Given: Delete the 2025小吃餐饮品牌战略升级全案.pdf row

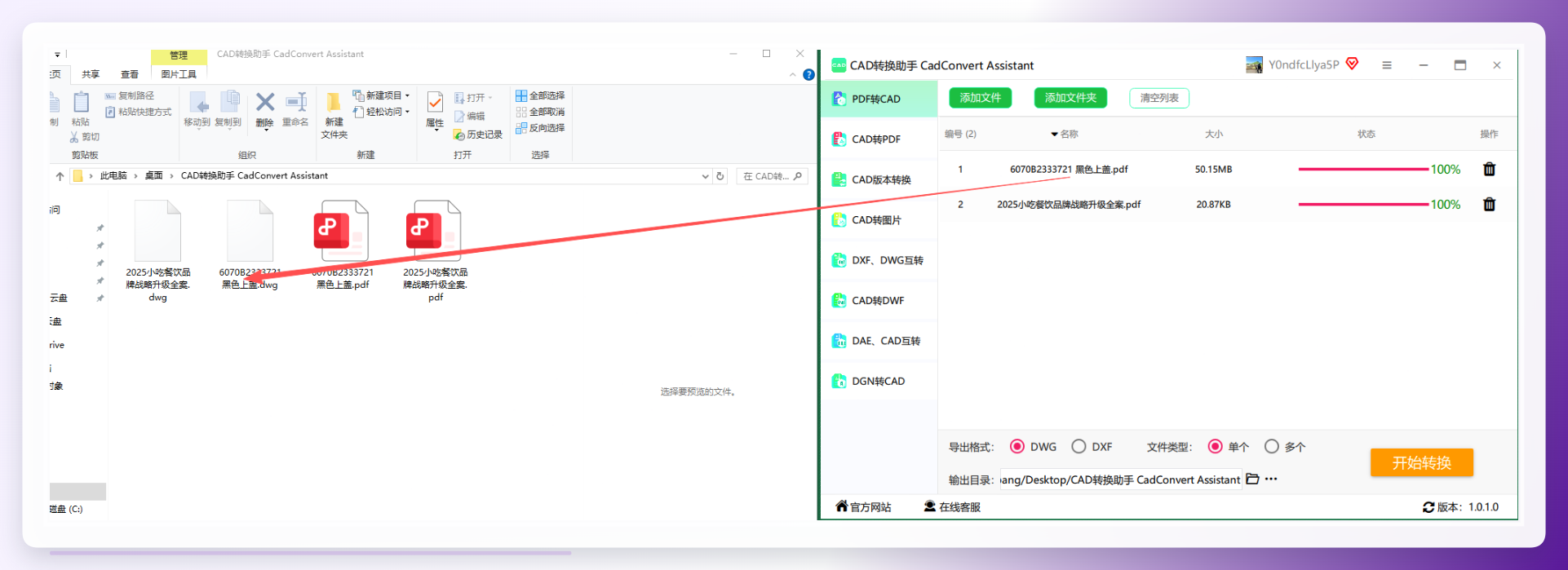Looking at the screenshot, I should [x=1489, y=204].
